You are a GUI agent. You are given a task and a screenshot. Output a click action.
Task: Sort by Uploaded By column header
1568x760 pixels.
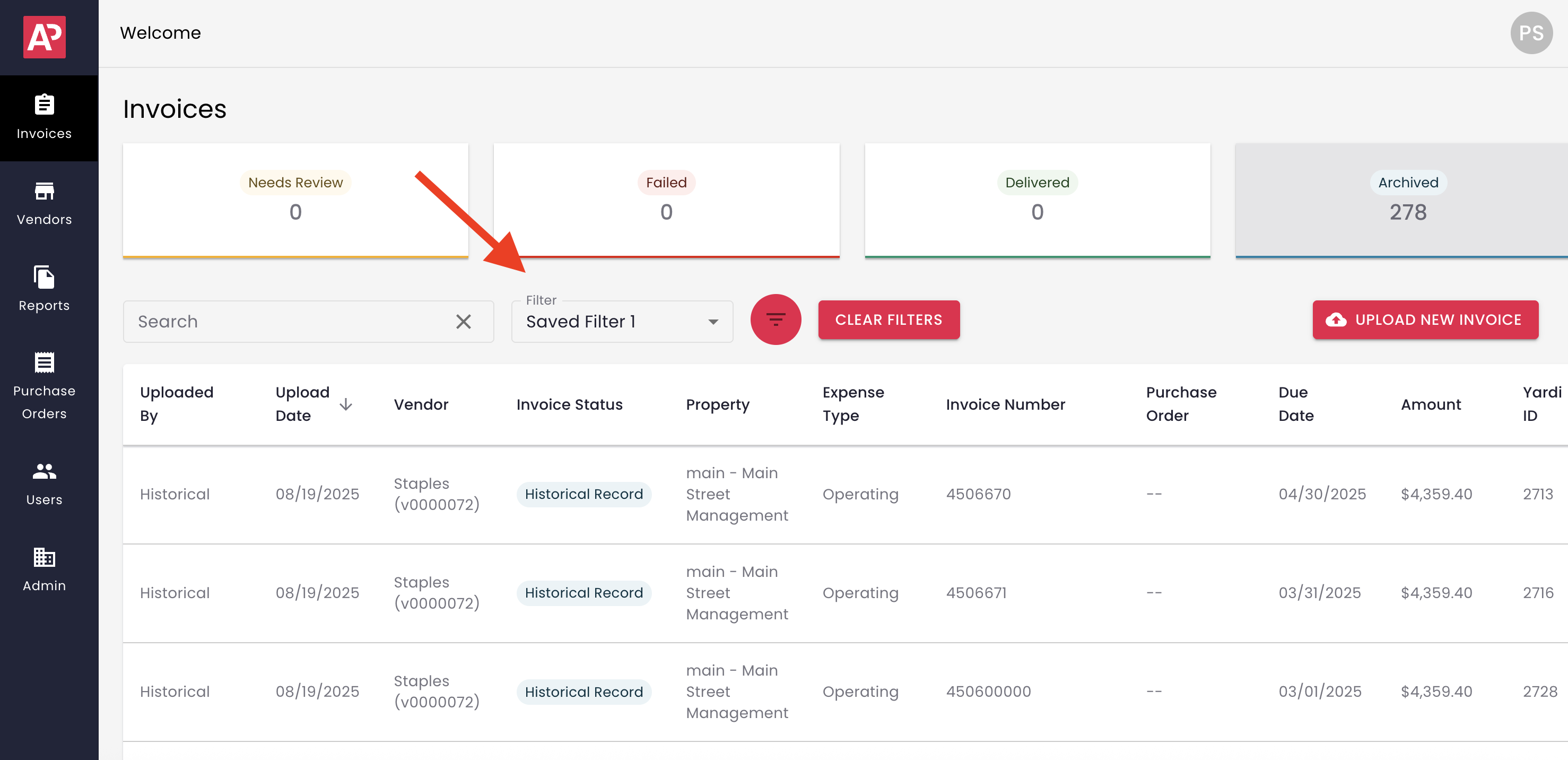pyautogui.click(x=177, y=404)
